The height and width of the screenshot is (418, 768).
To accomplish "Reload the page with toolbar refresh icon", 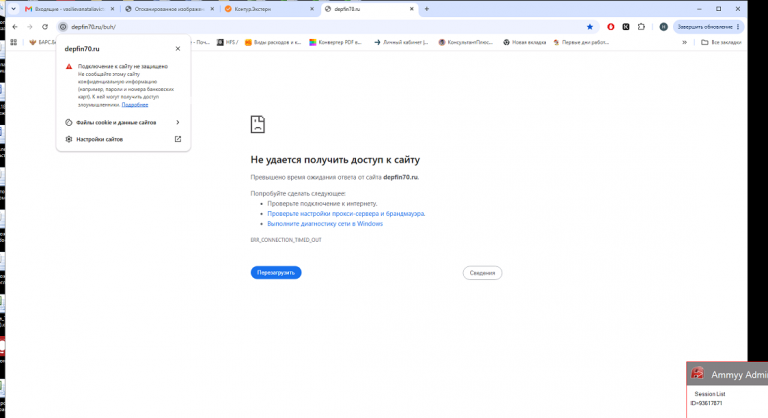I will (45, 27).
